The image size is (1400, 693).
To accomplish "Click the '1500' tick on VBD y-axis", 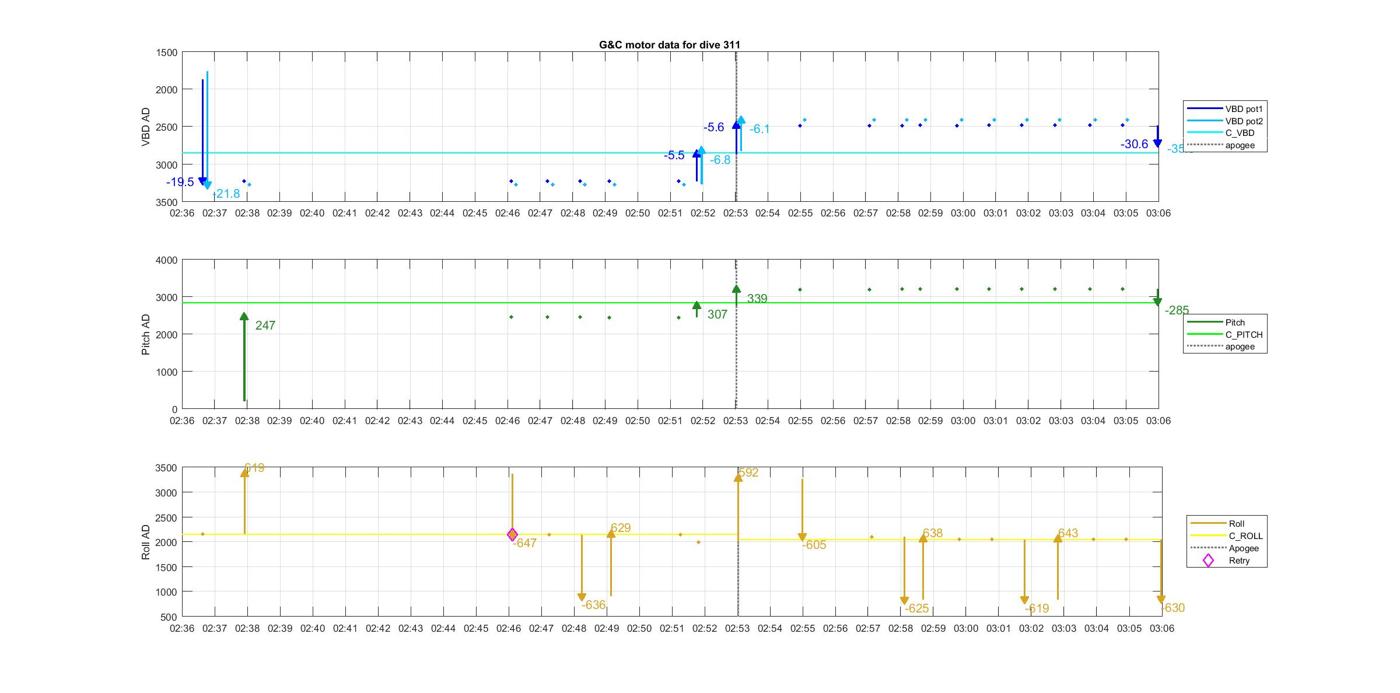I will point(167,52).
